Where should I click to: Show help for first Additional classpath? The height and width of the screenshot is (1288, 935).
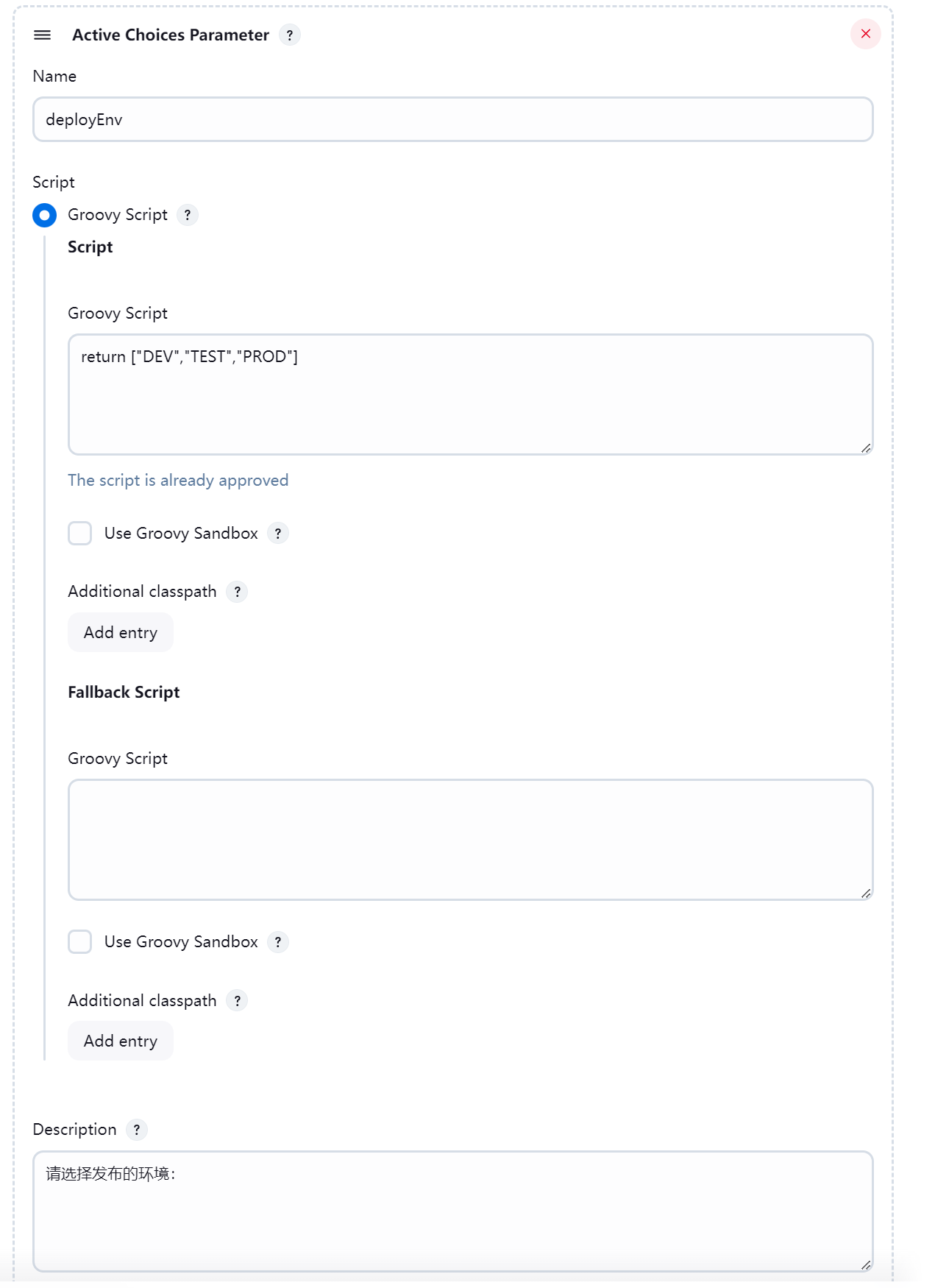coord(237,592)
